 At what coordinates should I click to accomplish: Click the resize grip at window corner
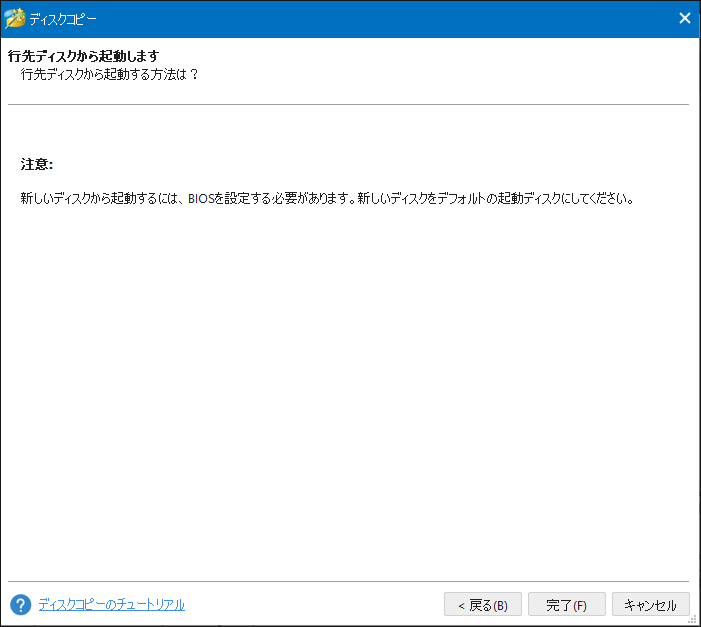(693, 619)
